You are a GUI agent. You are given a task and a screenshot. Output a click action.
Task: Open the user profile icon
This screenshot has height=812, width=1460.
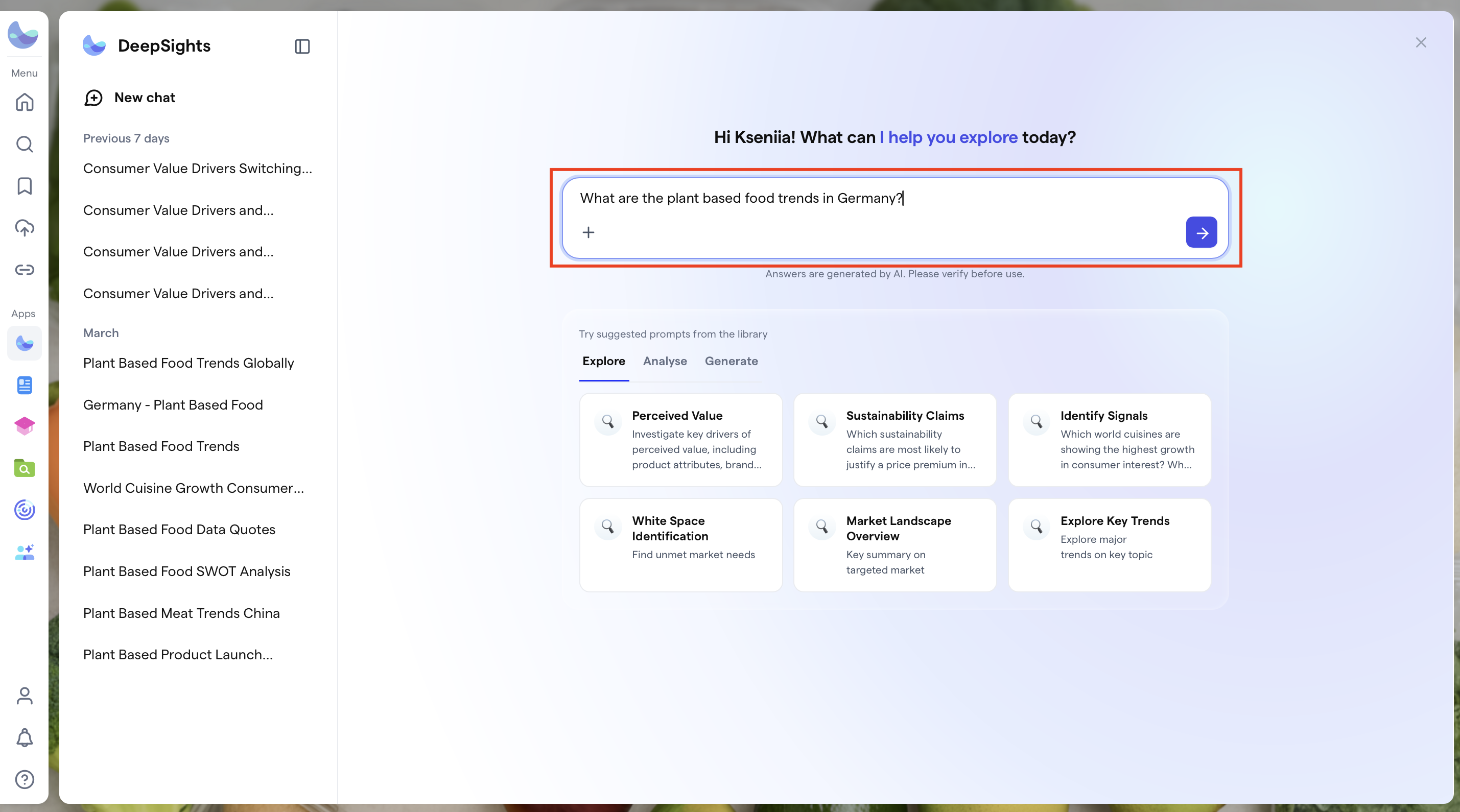[x=25, y=696]
